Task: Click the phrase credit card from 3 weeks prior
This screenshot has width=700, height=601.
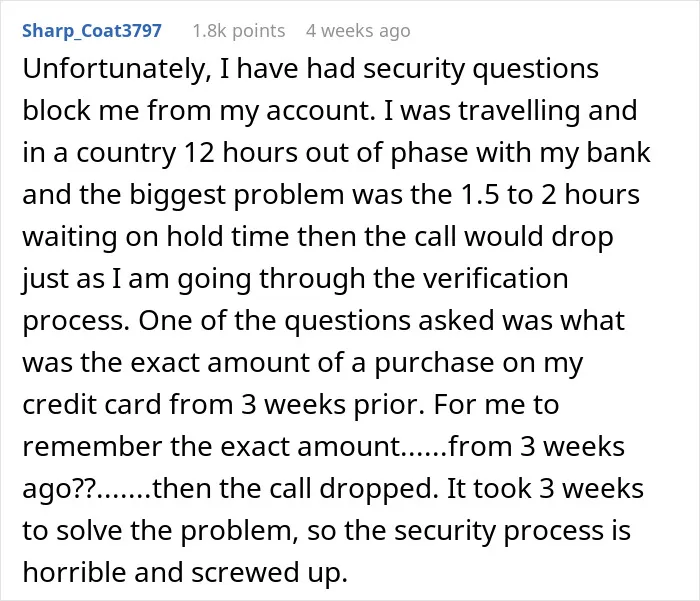Action: tap(223, 405)
